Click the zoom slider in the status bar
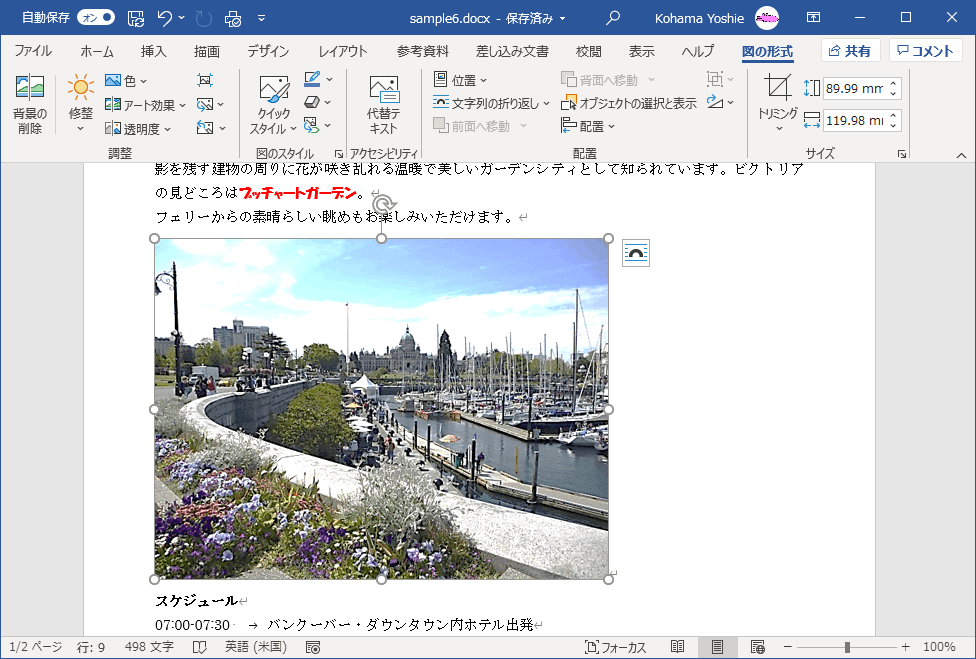Image resolution: width=976 pixels, height=659 pixels. click(x=847, y=647)
